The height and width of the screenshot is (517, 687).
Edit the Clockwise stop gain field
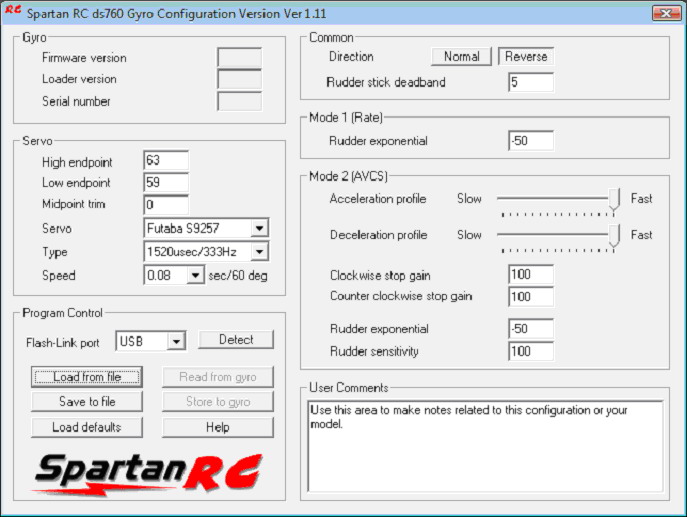[x=531, y=275]
